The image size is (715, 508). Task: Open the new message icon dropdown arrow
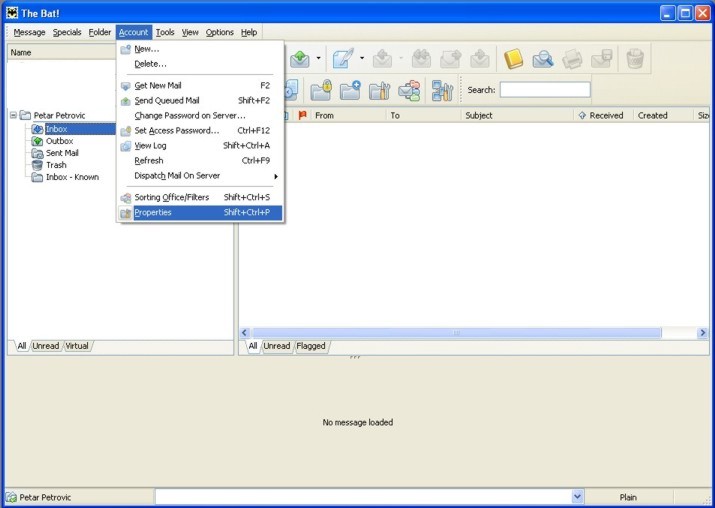362,58
